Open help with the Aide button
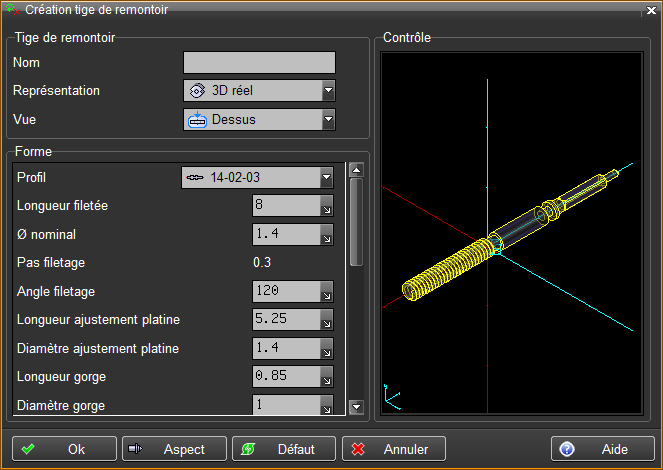This screenshot has height=470, width=663. (x=603, y=449)
